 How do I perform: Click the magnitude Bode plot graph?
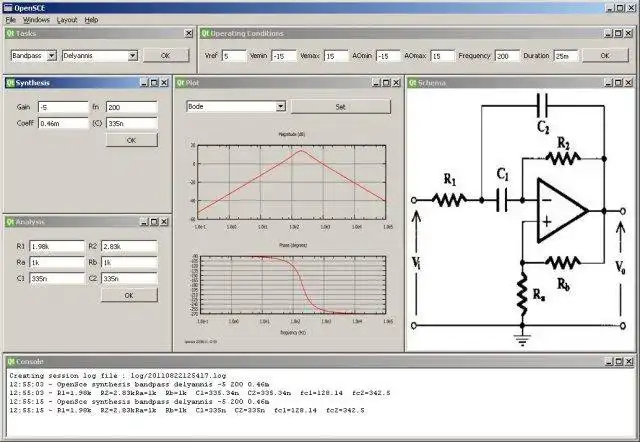click(x=291, y=182)
